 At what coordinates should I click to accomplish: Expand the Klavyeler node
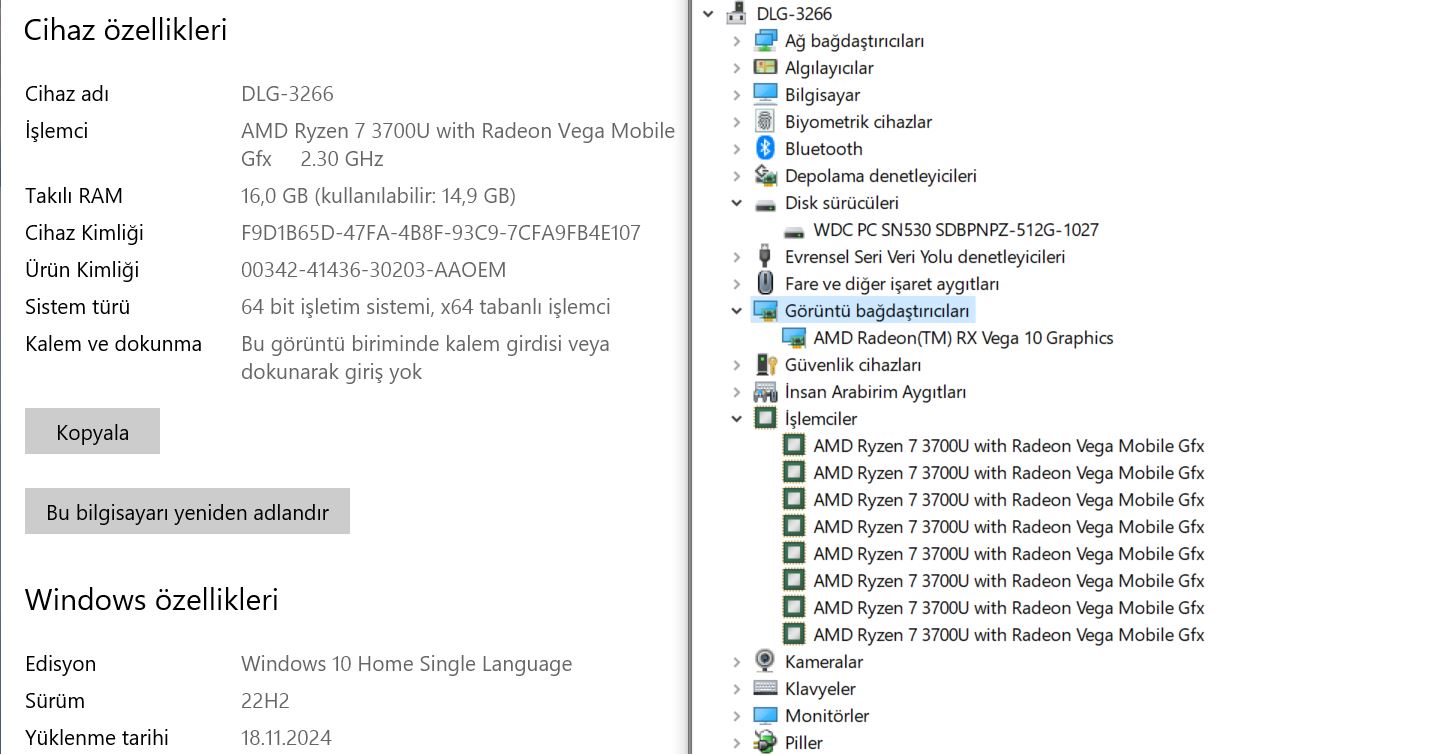pyautogui.click(x=737, y=688)
